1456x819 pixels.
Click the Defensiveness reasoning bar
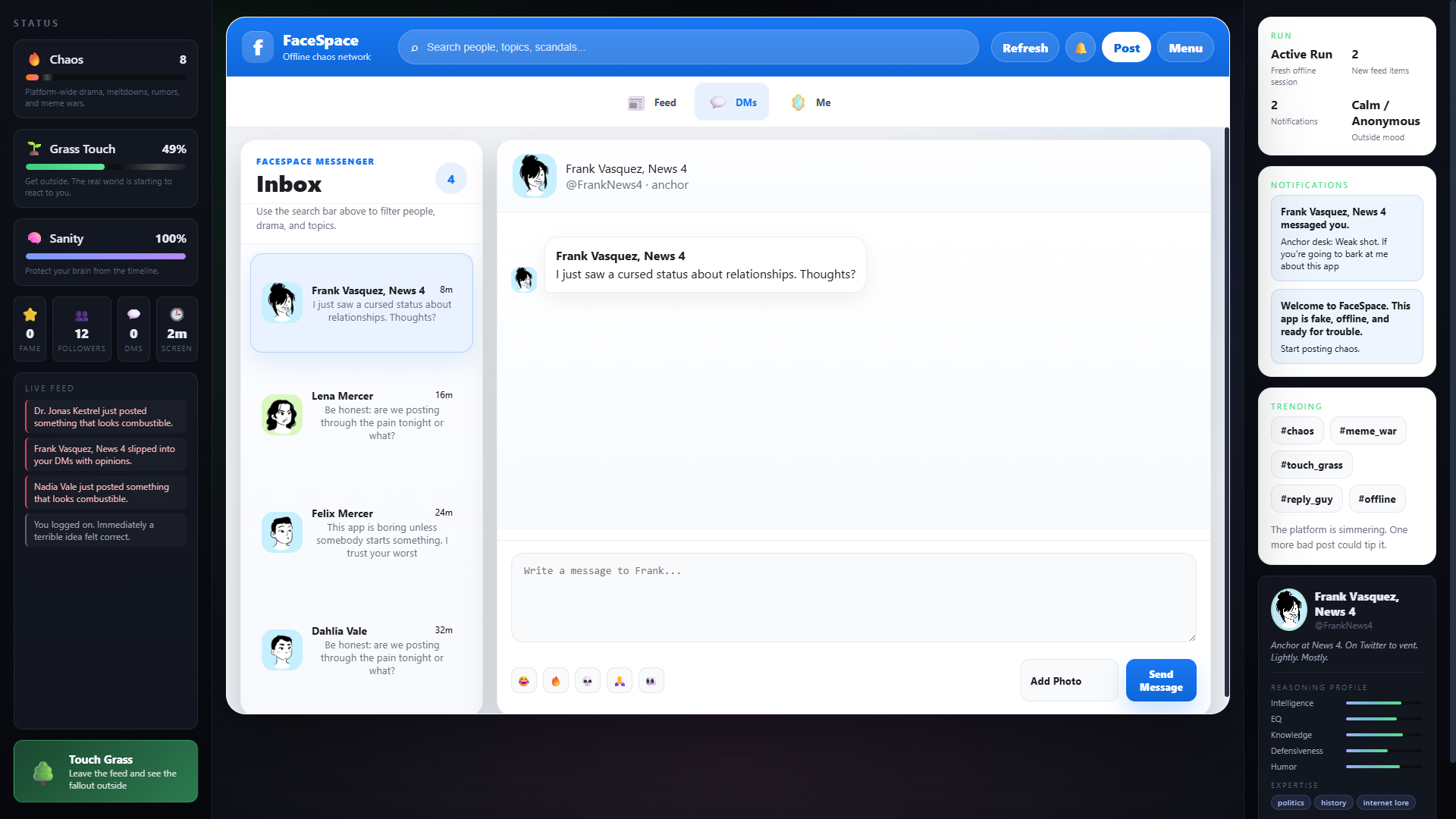click(1384, 751)
